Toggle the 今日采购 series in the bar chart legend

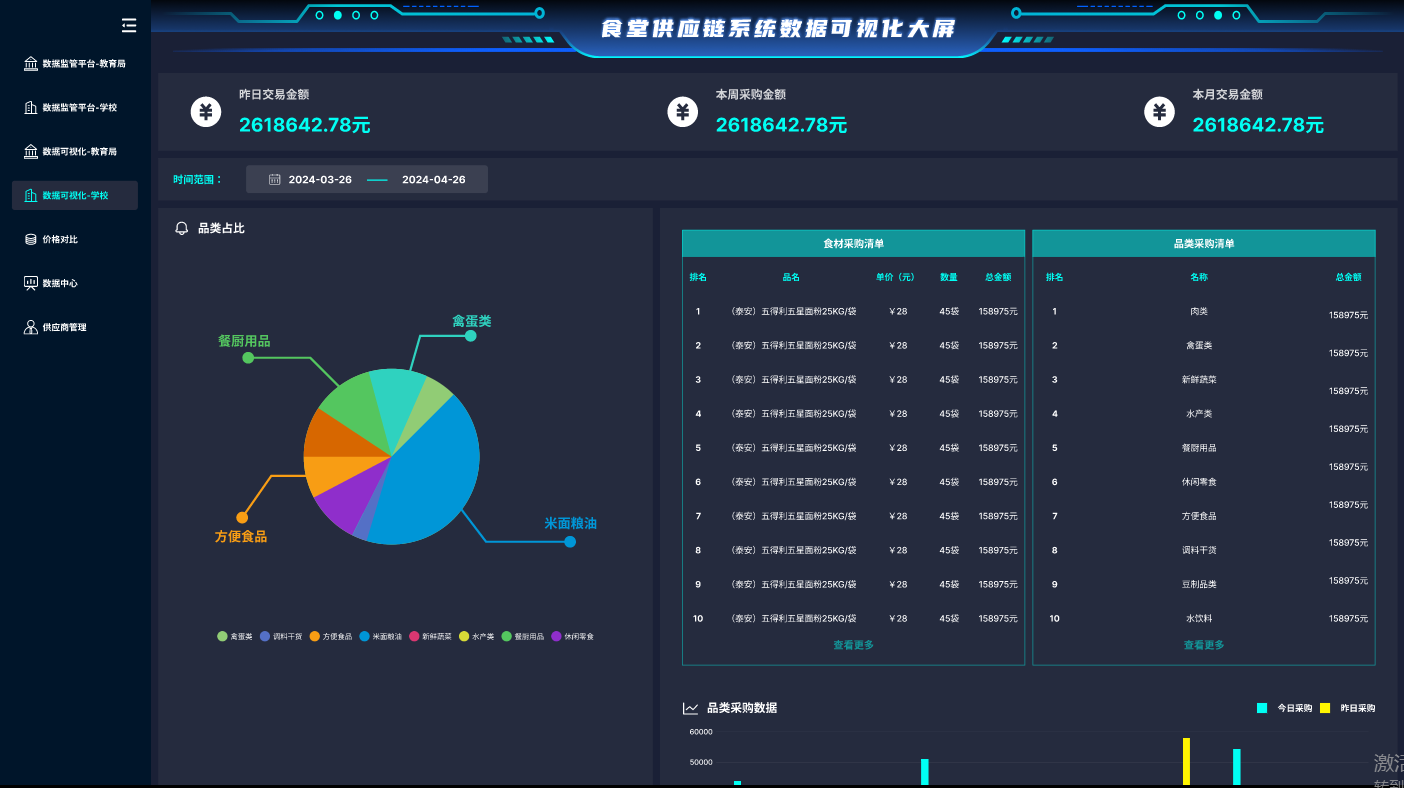(1284, 708)
